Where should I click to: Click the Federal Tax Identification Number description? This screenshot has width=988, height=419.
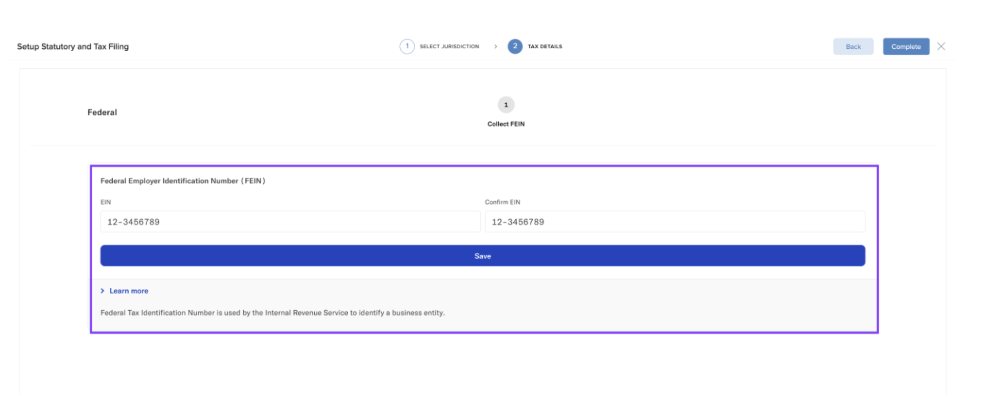coord(273,313)
